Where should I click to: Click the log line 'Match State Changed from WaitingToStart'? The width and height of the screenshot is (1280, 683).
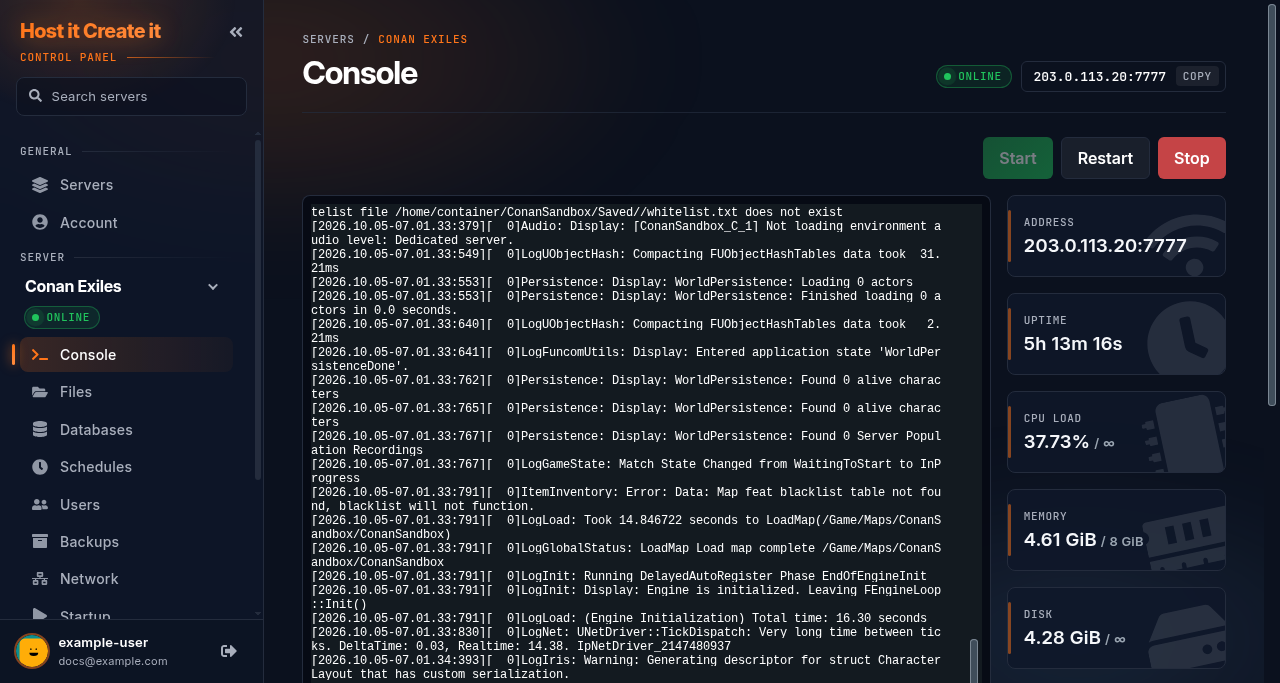626,471
